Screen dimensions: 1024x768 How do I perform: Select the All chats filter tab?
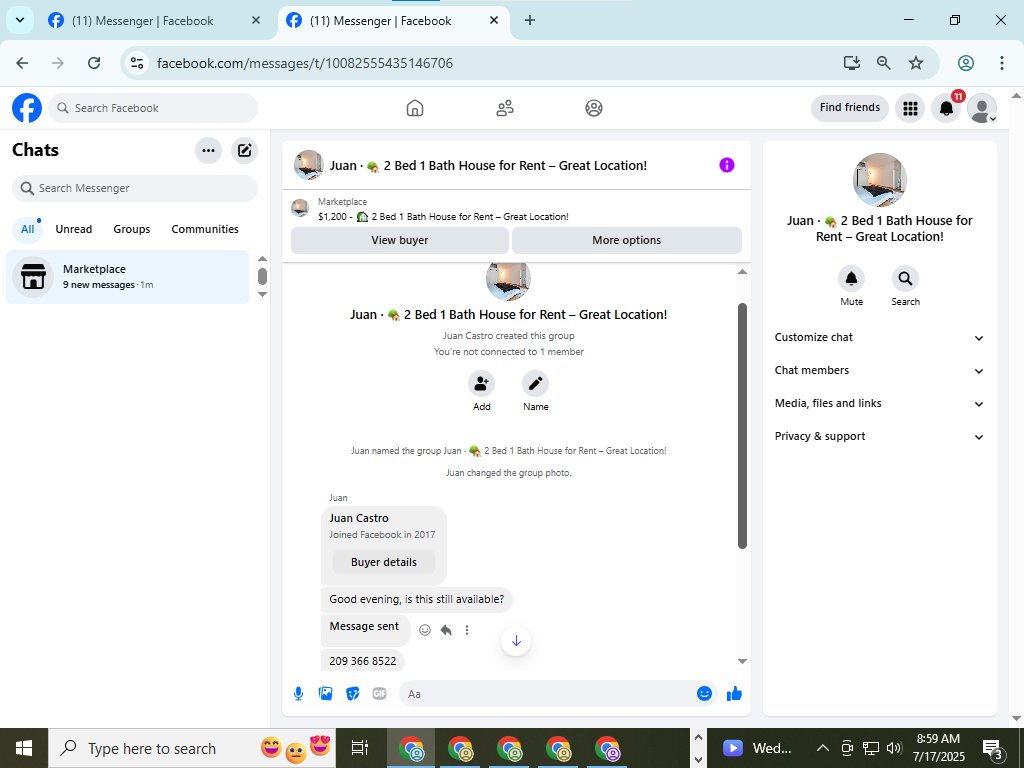(27, 229)
